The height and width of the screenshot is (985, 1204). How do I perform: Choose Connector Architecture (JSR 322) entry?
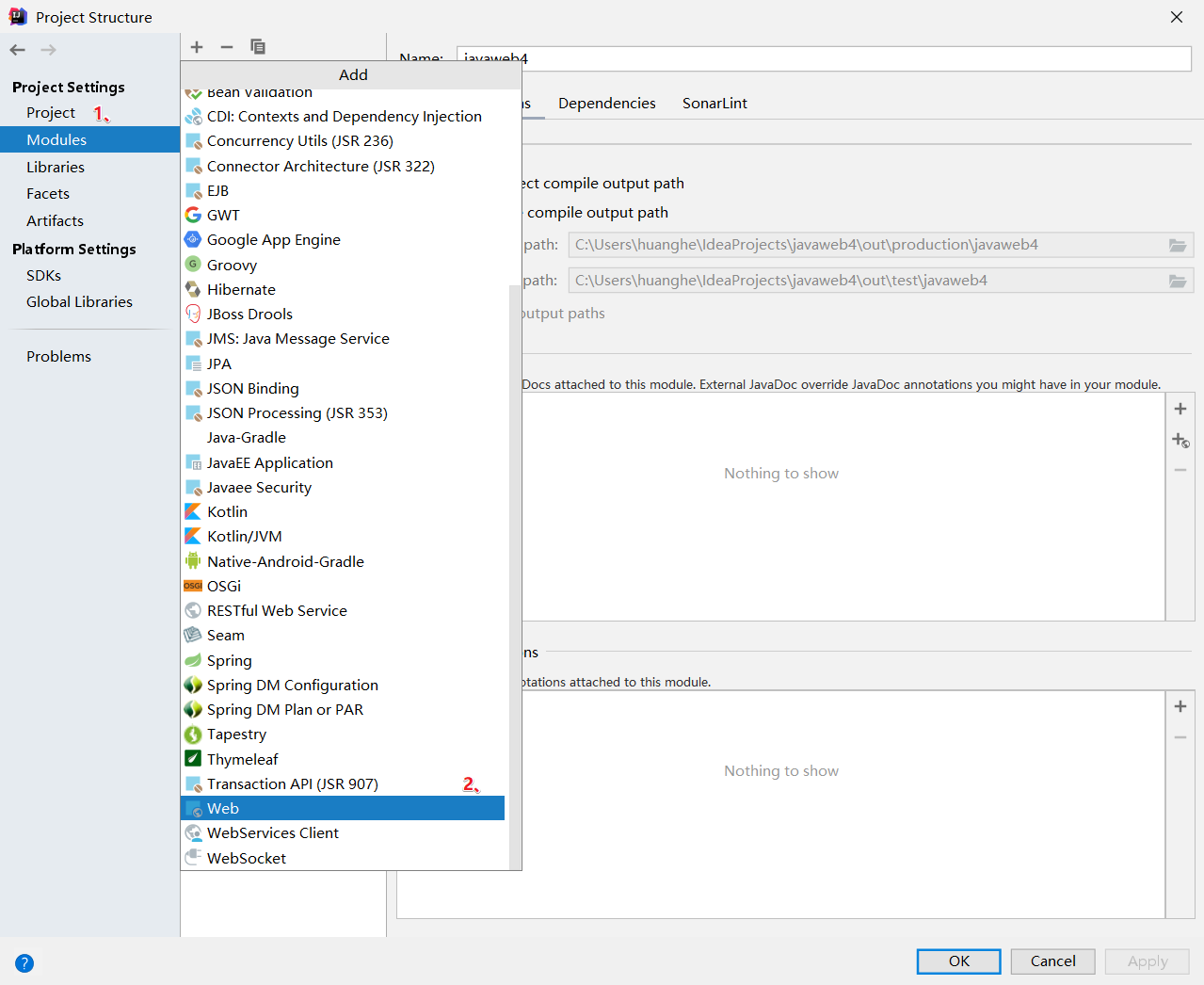tap(343, 166)
